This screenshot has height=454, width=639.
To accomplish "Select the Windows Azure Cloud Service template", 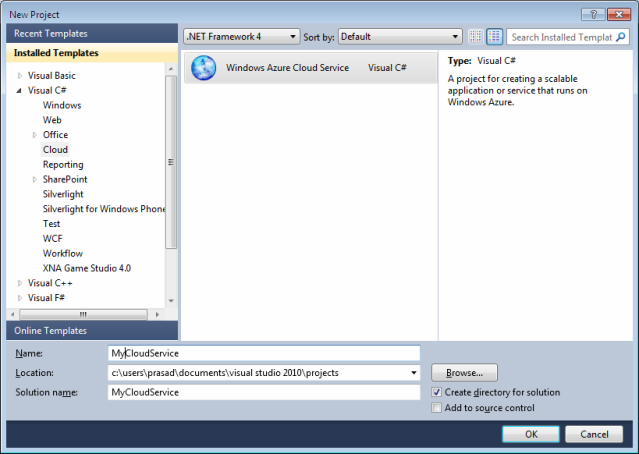I will pos(311,68).
